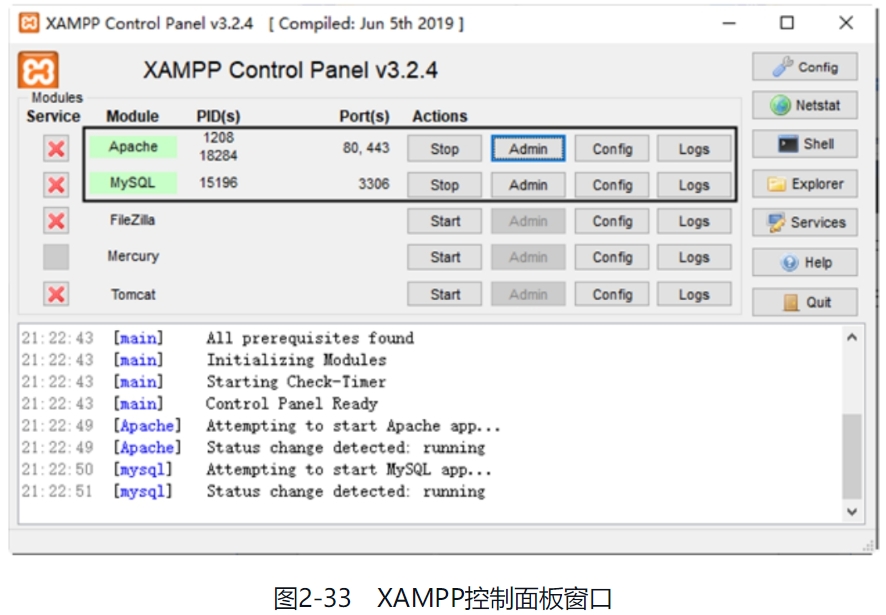Open the Shell terminal
886x615 pixels.
pos(804,144)
